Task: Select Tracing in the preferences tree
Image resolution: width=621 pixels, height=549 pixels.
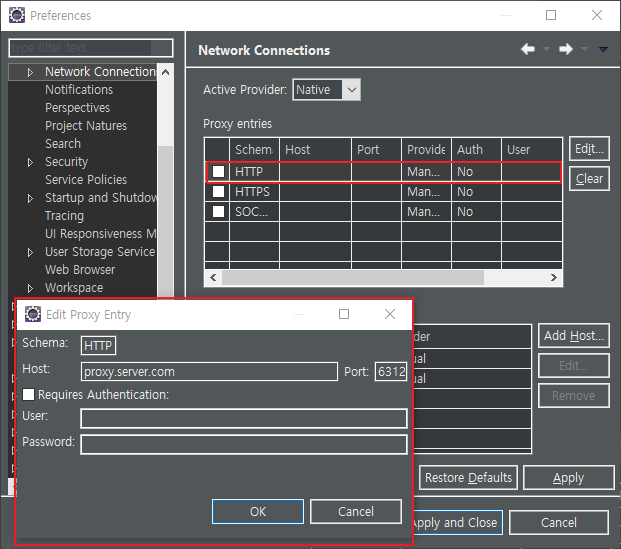Action: [x=64, y=215]
